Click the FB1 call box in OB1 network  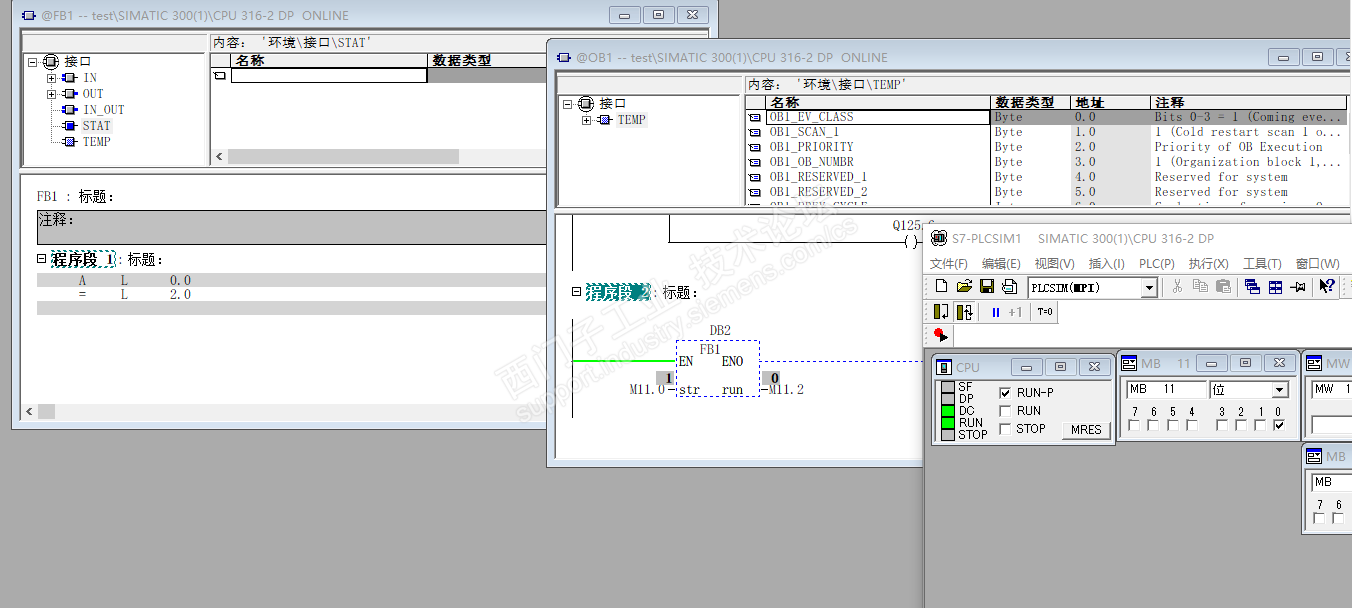[717, 369]
